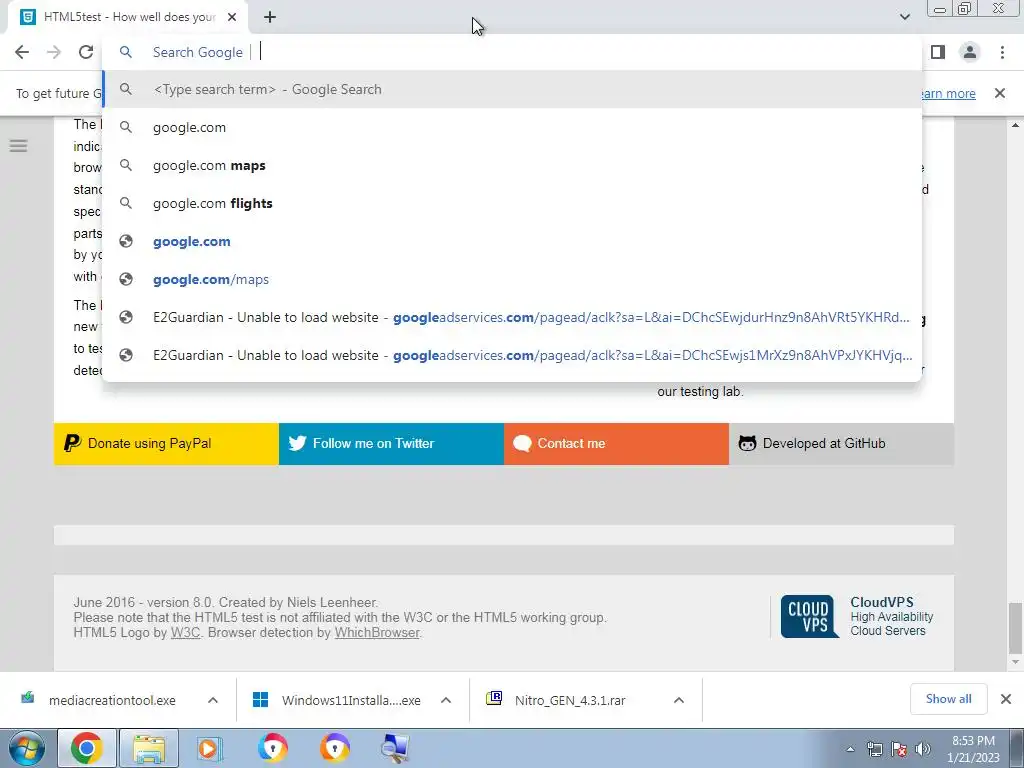Click the Search Google address field
Viewport: 1024px width, 768px height.
pos(512,52)
